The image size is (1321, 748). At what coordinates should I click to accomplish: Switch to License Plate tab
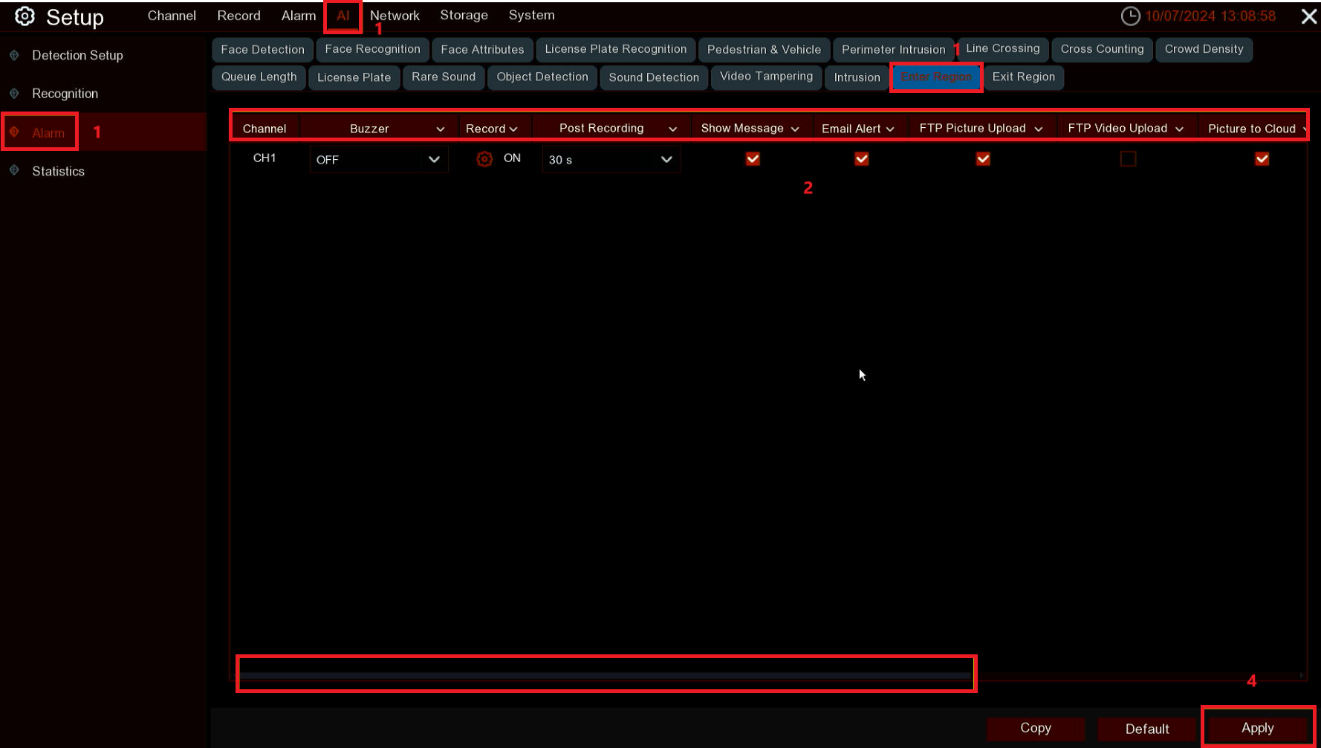(354, 77)
